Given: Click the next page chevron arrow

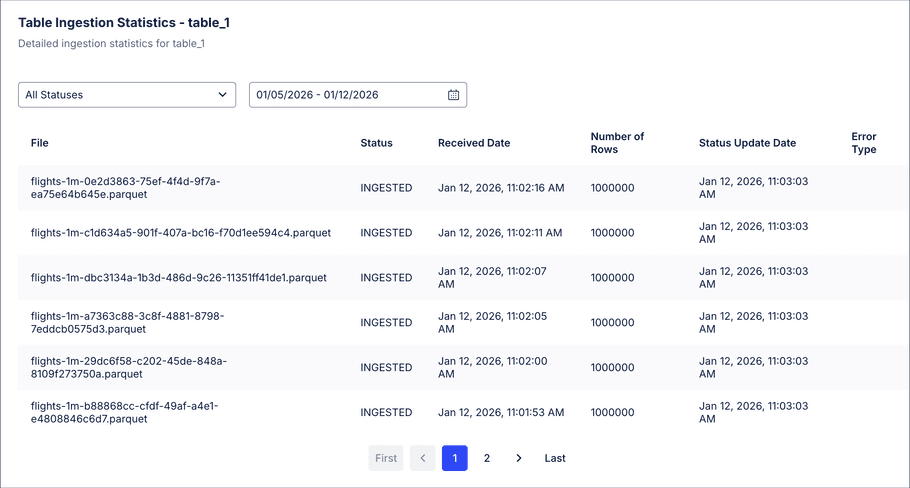Looking at the screenshot, I should (518, 458).
